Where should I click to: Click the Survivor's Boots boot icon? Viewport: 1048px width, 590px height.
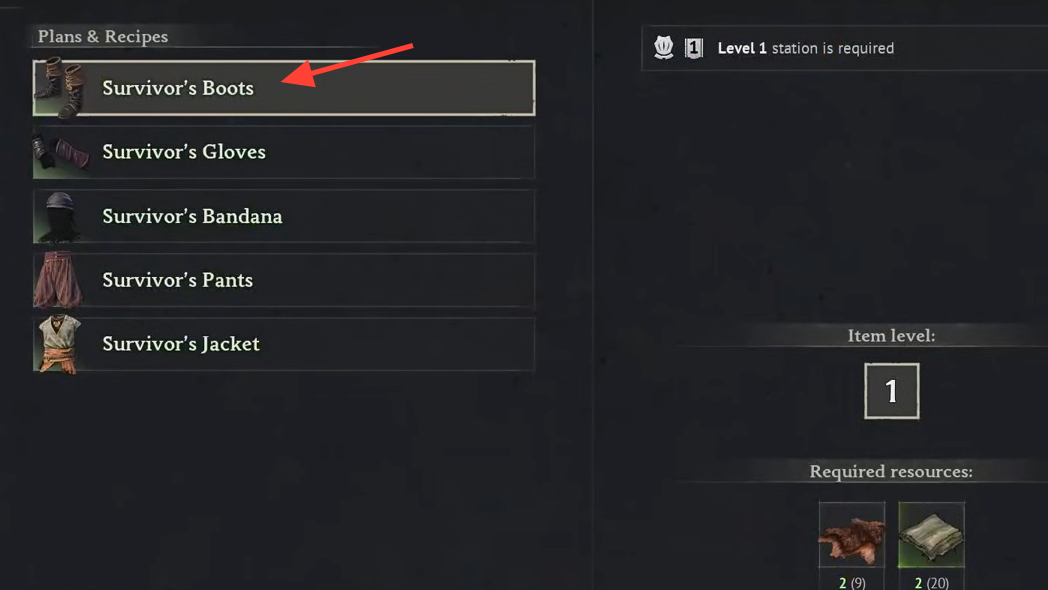59,88
